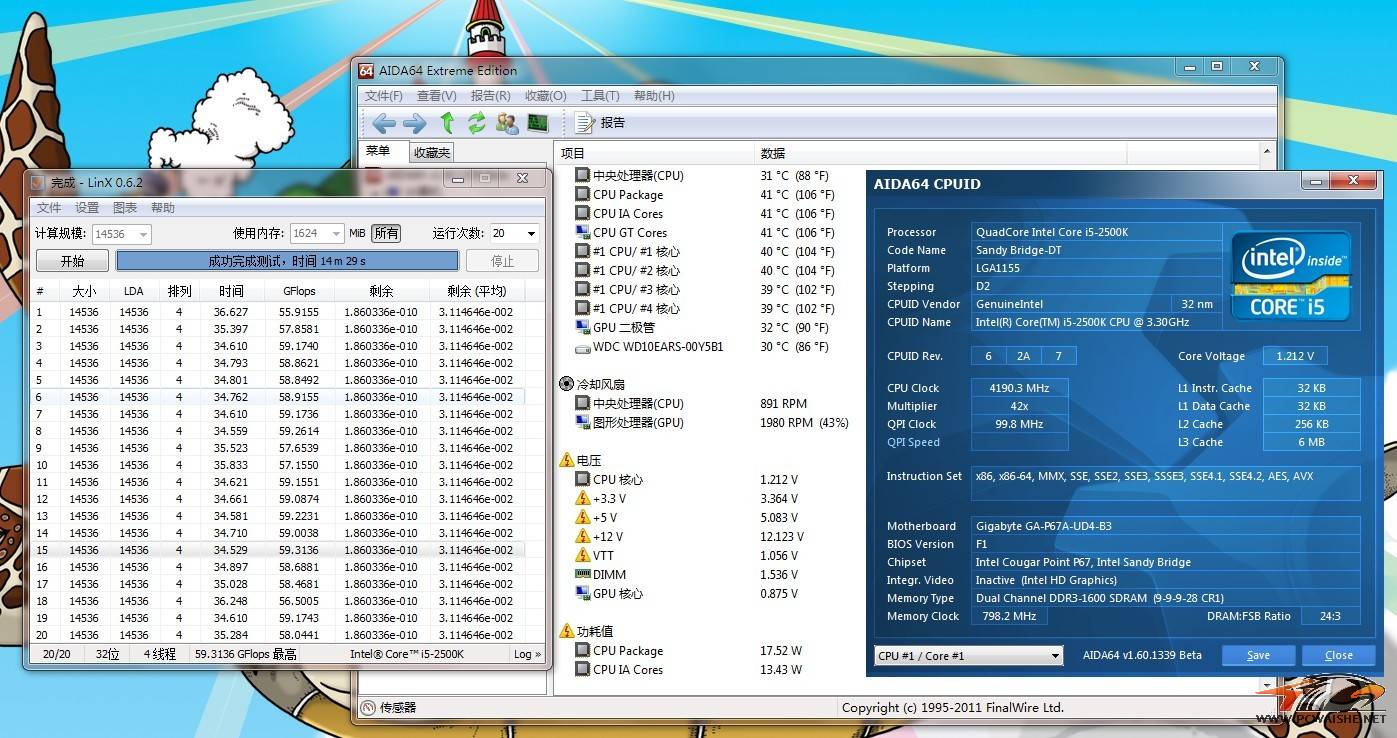This screenshot has height=738, width=1397.
Task: Click the LinX completed-test progress bar
Action: tap(287, 261)
